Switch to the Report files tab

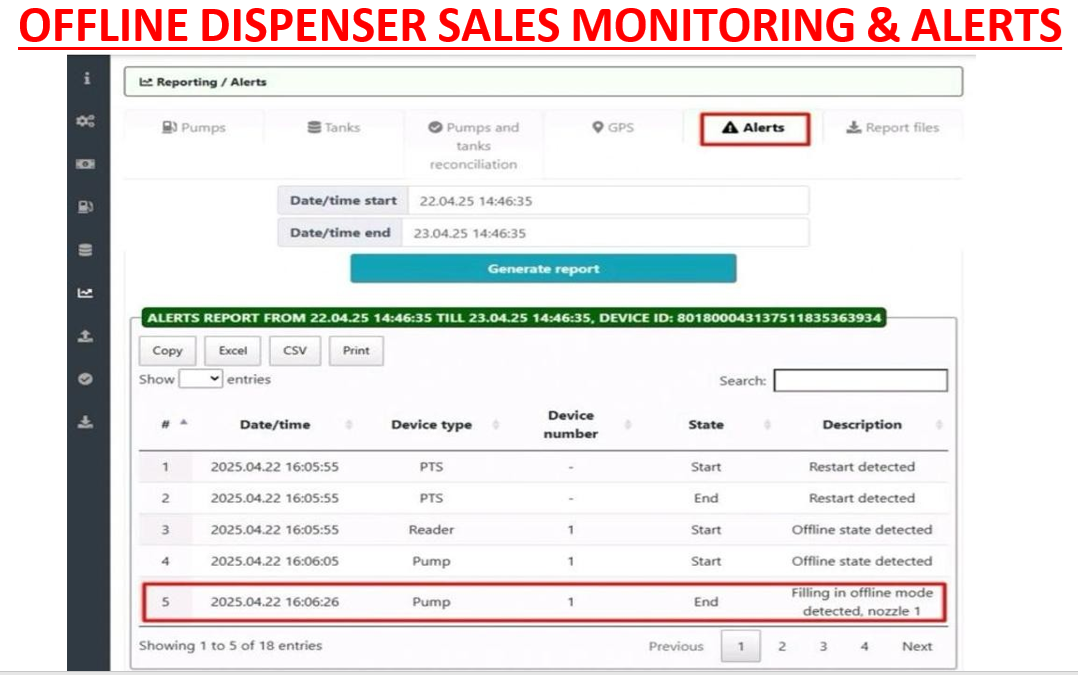coord(892,128)
